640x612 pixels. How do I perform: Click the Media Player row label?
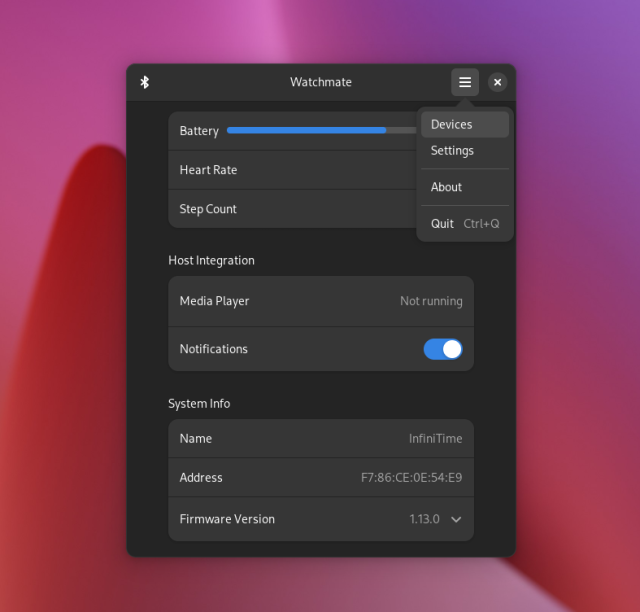pyautogui.click(x=214, y=301)
